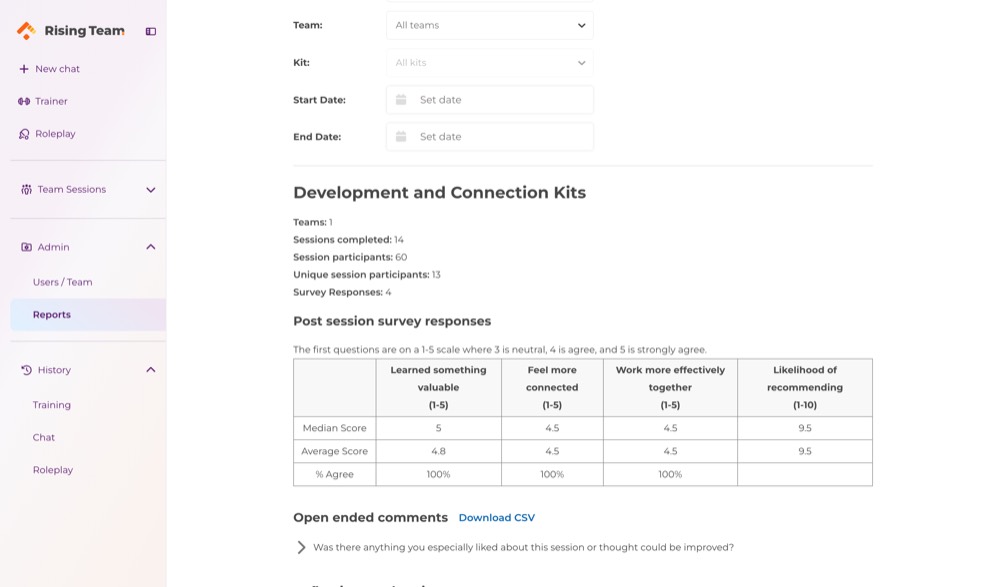
Task: Click the 'Median Score' row label
Action: [334, 428]
